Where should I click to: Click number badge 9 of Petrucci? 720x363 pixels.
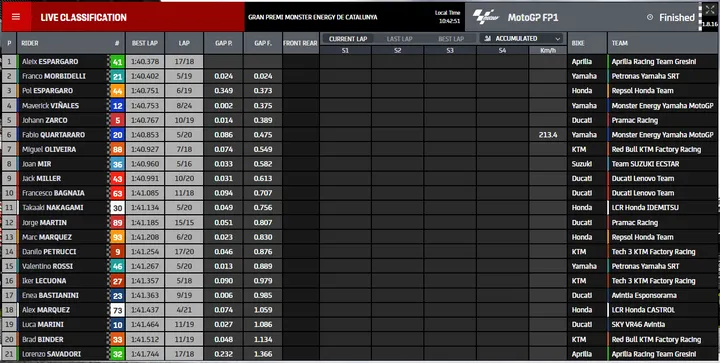coord(118,252)
